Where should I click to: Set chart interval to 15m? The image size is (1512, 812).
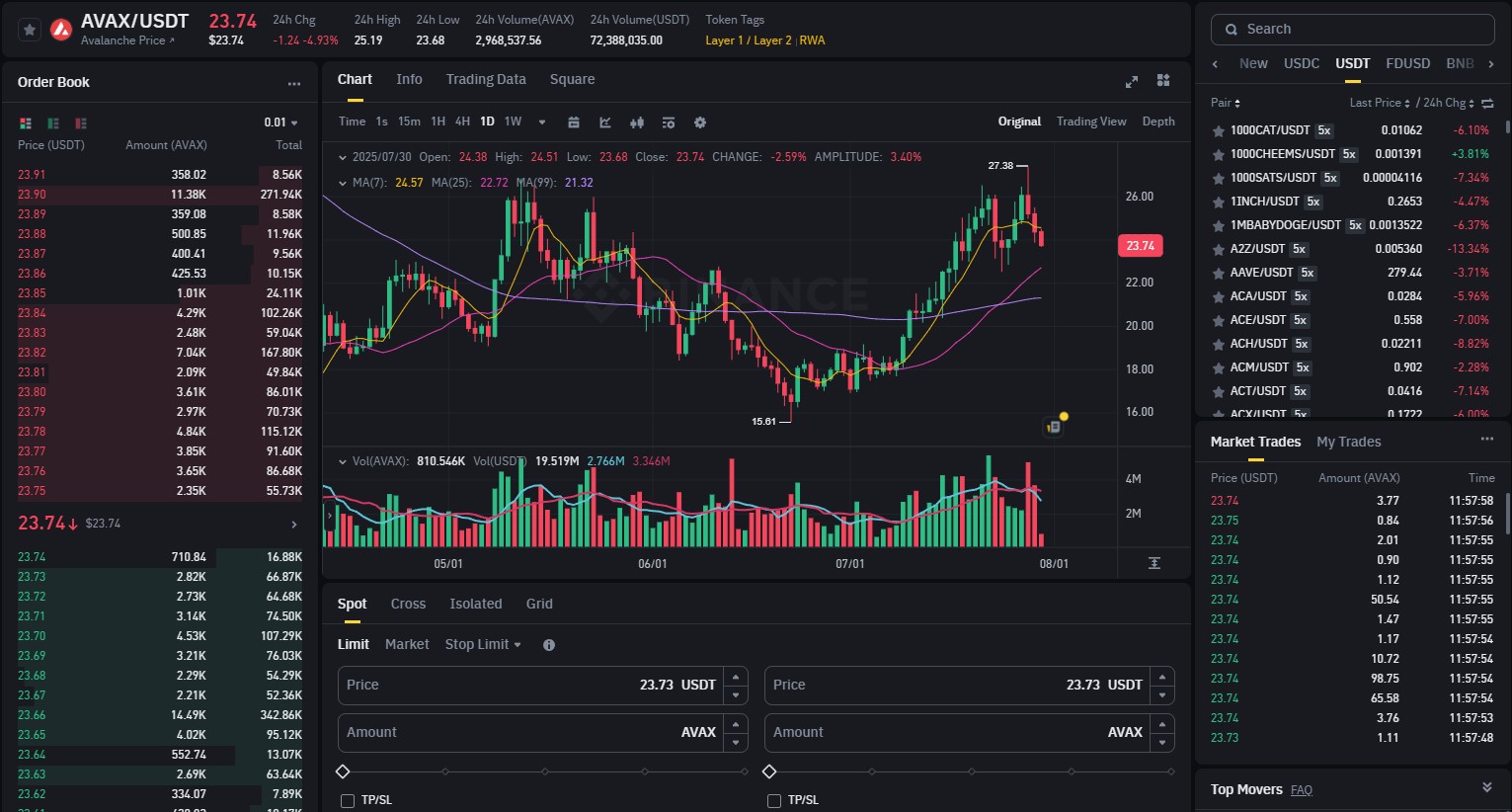coord(409,122)
